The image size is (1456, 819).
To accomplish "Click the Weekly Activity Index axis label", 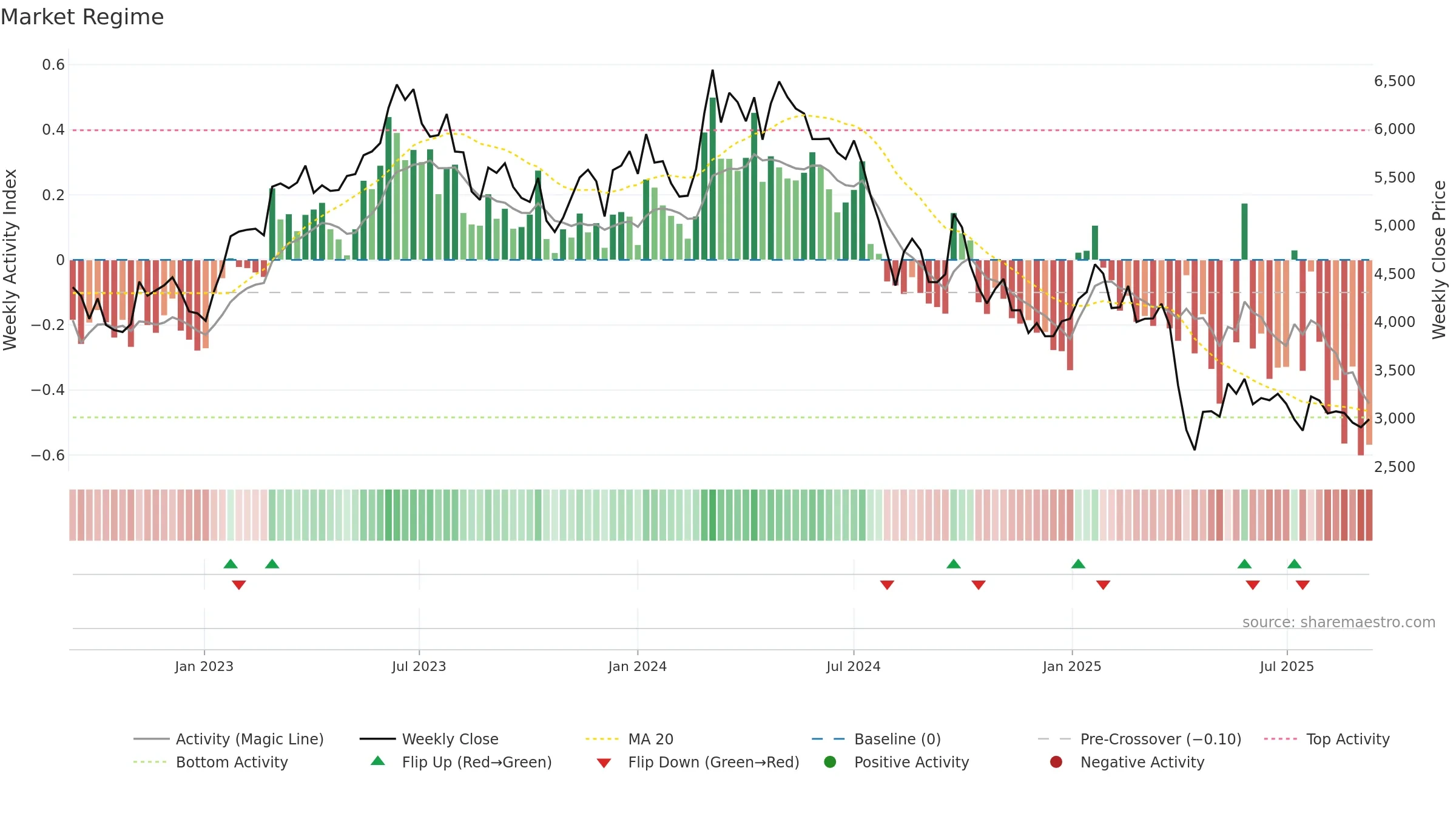I will pos(10,260).
